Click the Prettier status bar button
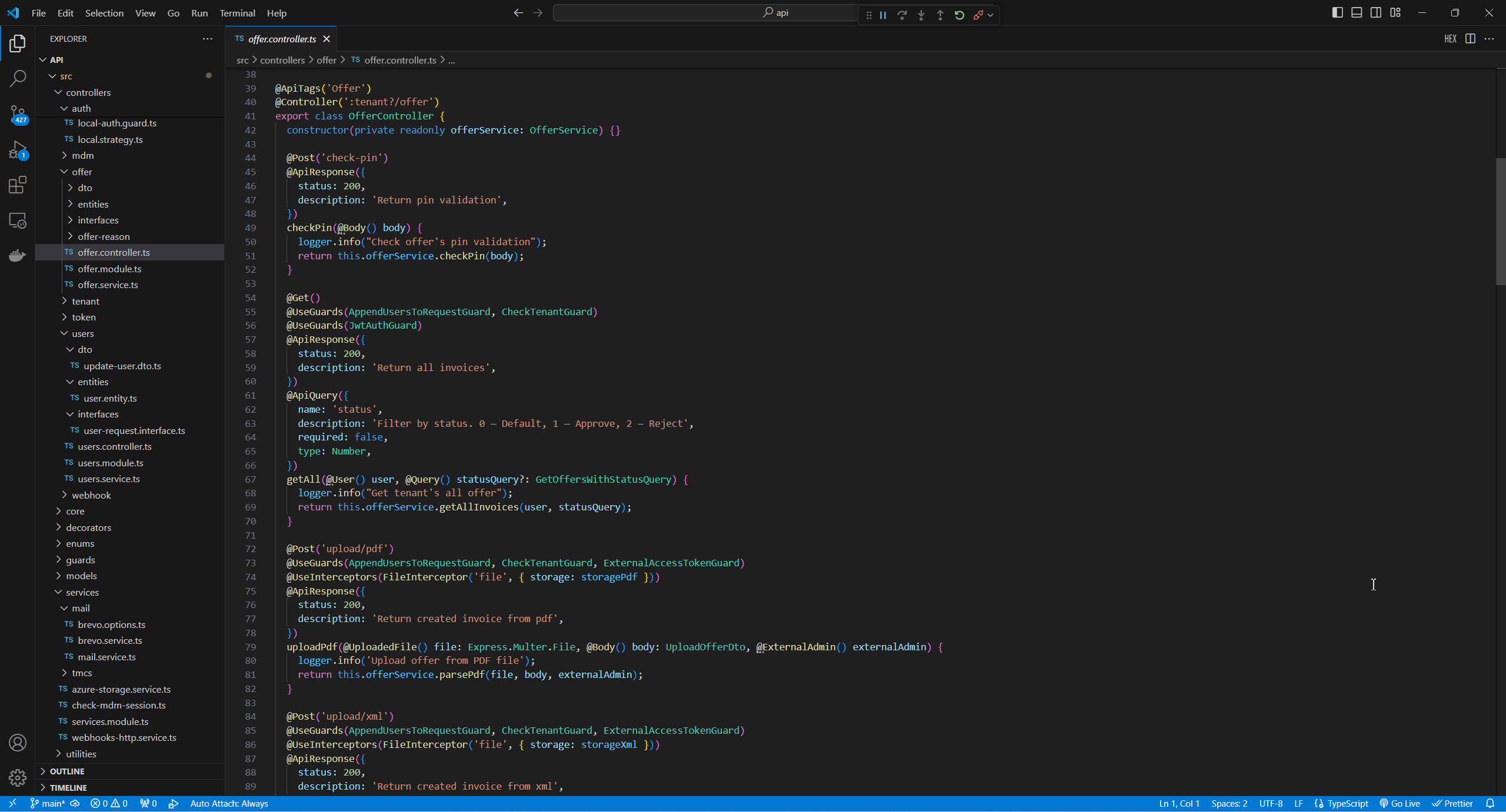 [x=1452, y=803]
